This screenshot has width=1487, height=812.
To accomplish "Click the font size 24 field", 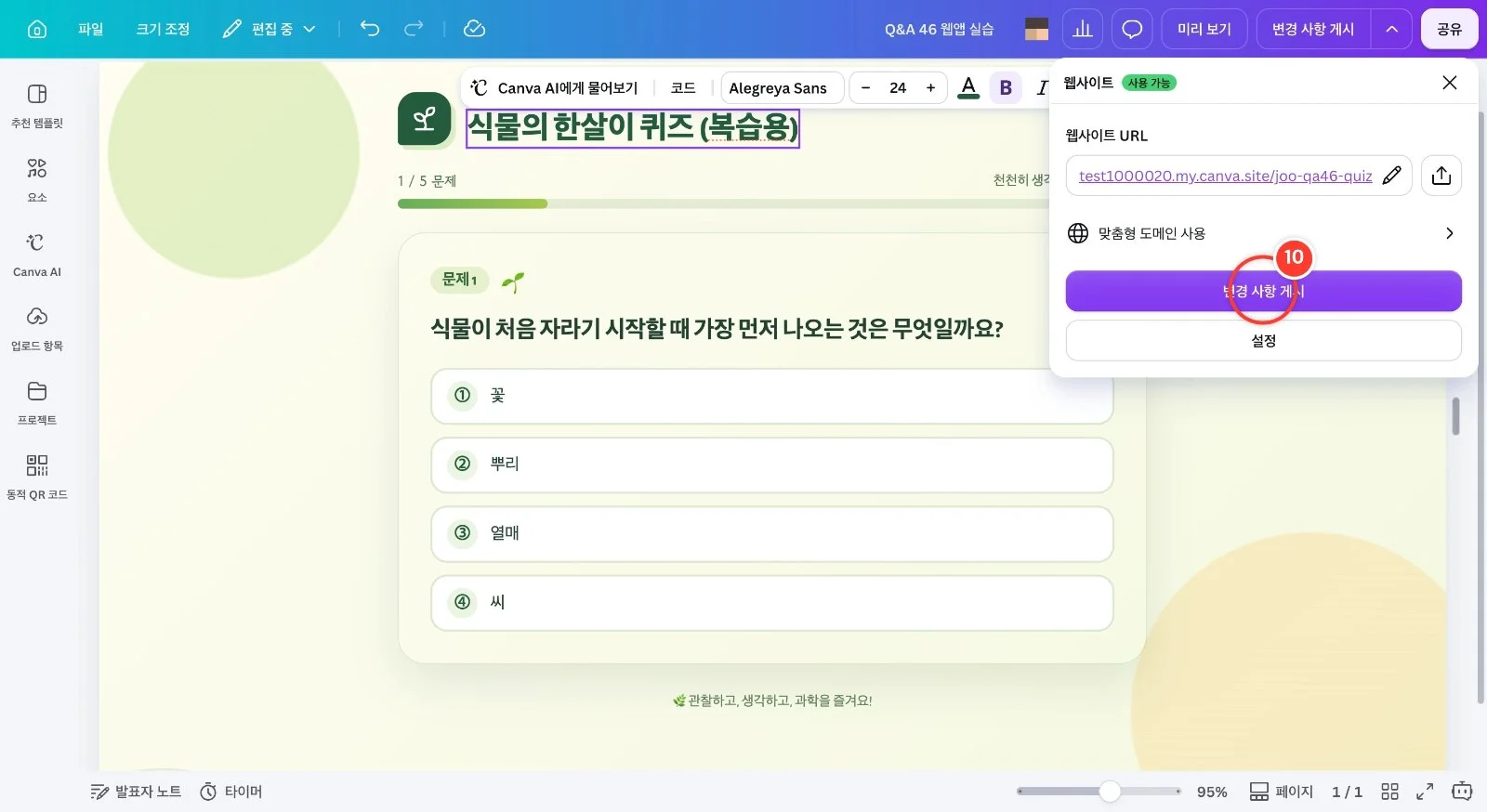I will (x=898, y=87).
